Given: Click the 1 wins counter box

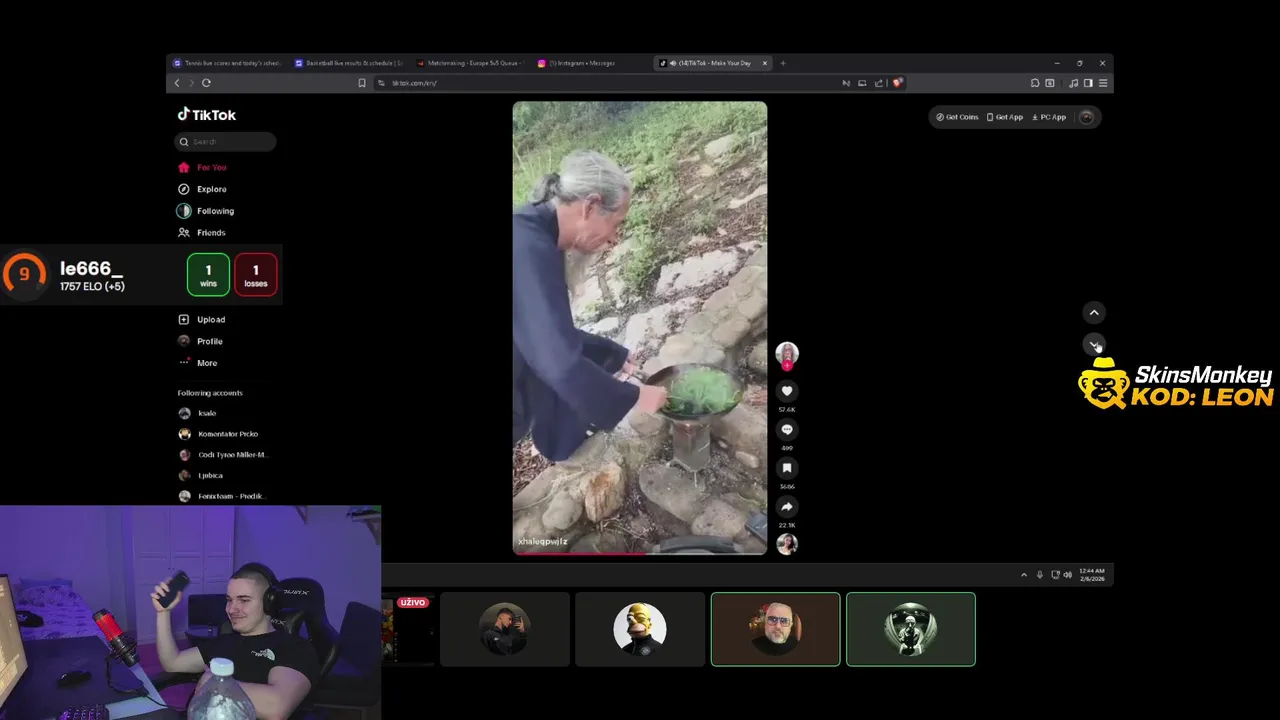Looking at the screenshot, I should pos(208,275).
